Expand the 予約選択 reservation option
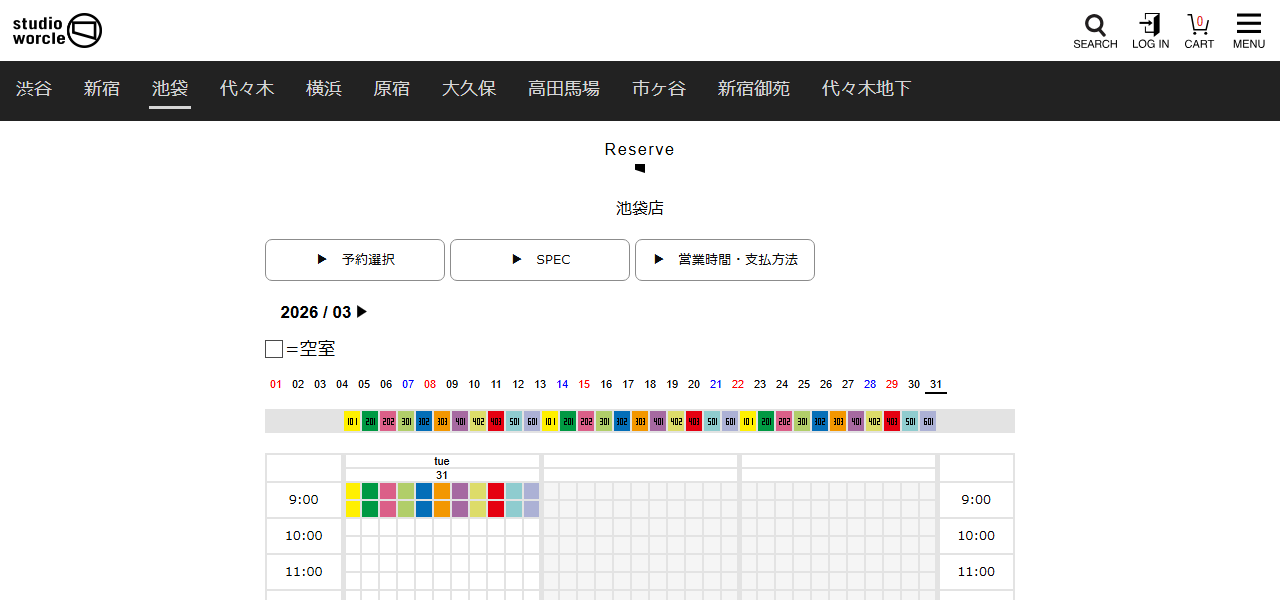 (354, 259)
